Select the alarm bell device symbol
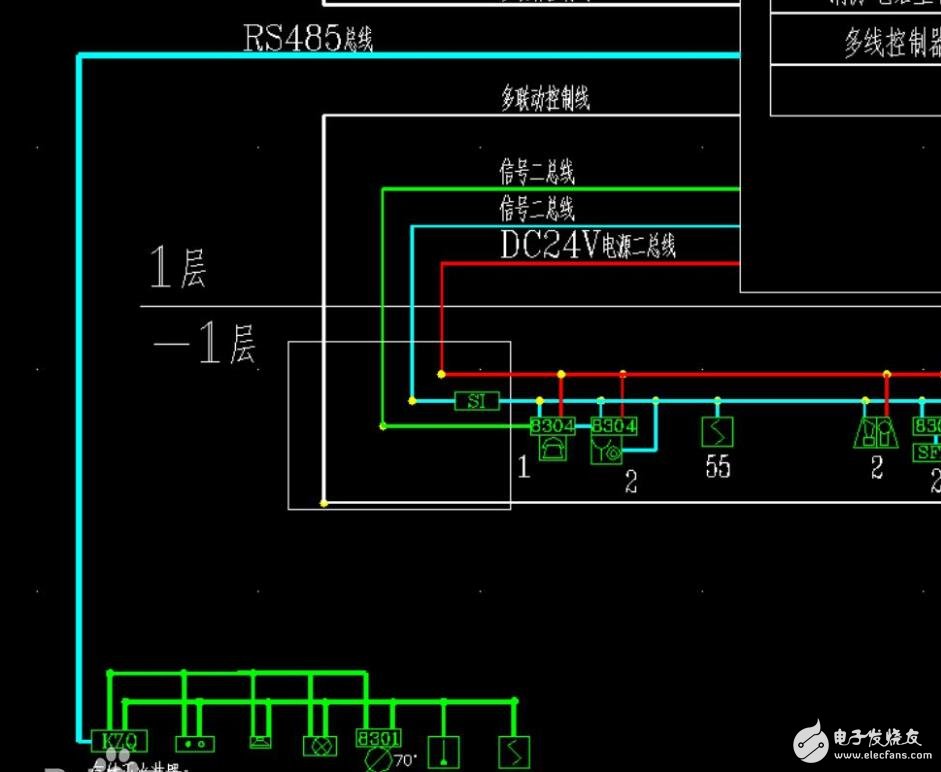941x772 pixels. click(x=552, y=450)
